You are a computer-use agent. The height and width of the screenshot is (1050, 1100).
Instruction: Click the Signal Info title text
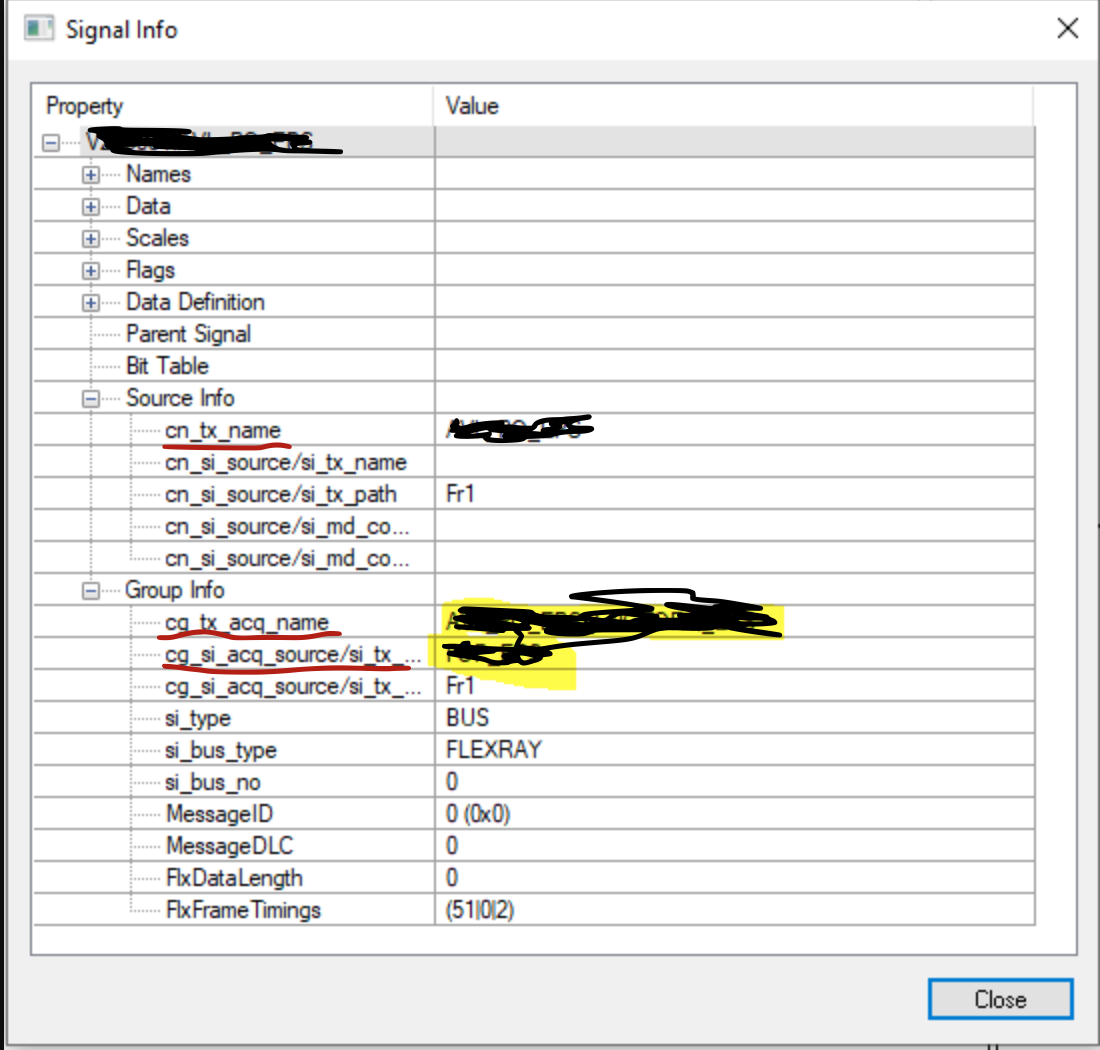121,29
